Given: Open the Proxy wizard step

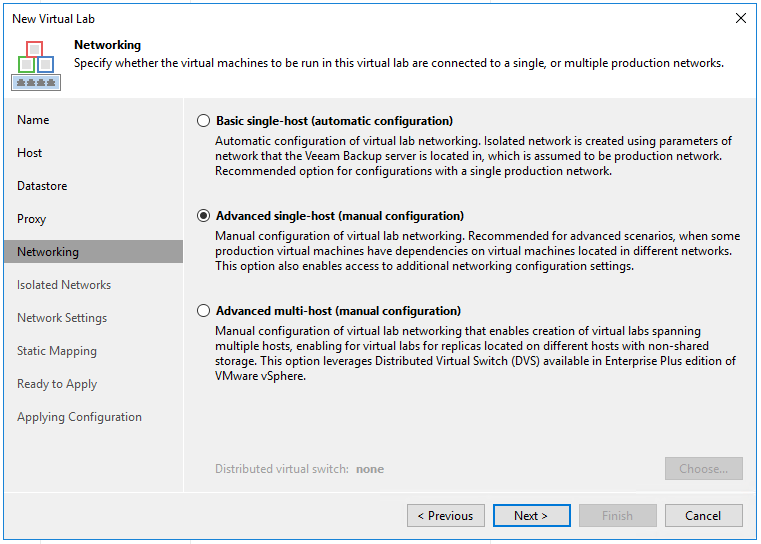Looking at the screenshot, I should pos(32,219).
